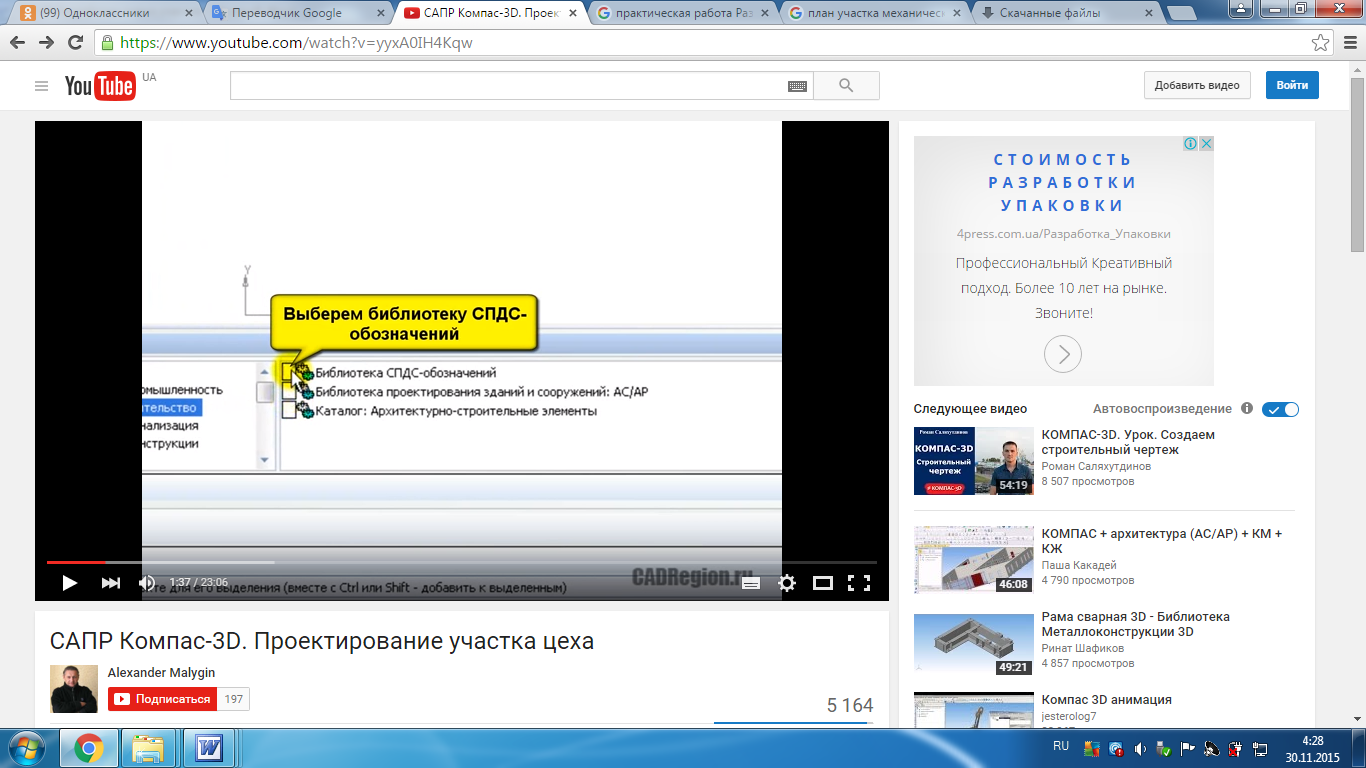
Task: Click the browser address bar URL
Action: pos(296,43)
